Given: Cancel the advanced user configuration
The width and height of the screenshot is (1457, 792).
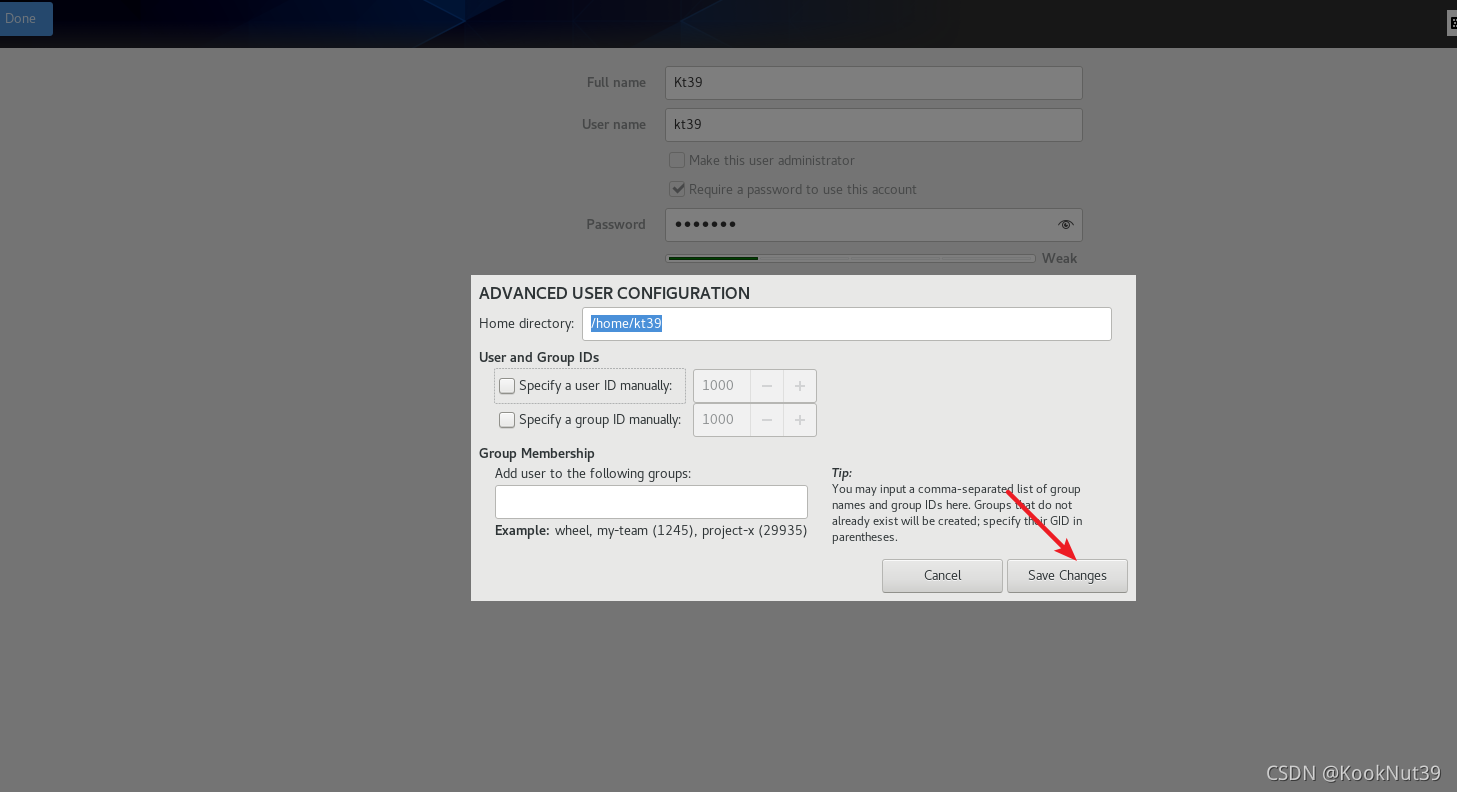Looking at the screenshot, I should [942, 576].
